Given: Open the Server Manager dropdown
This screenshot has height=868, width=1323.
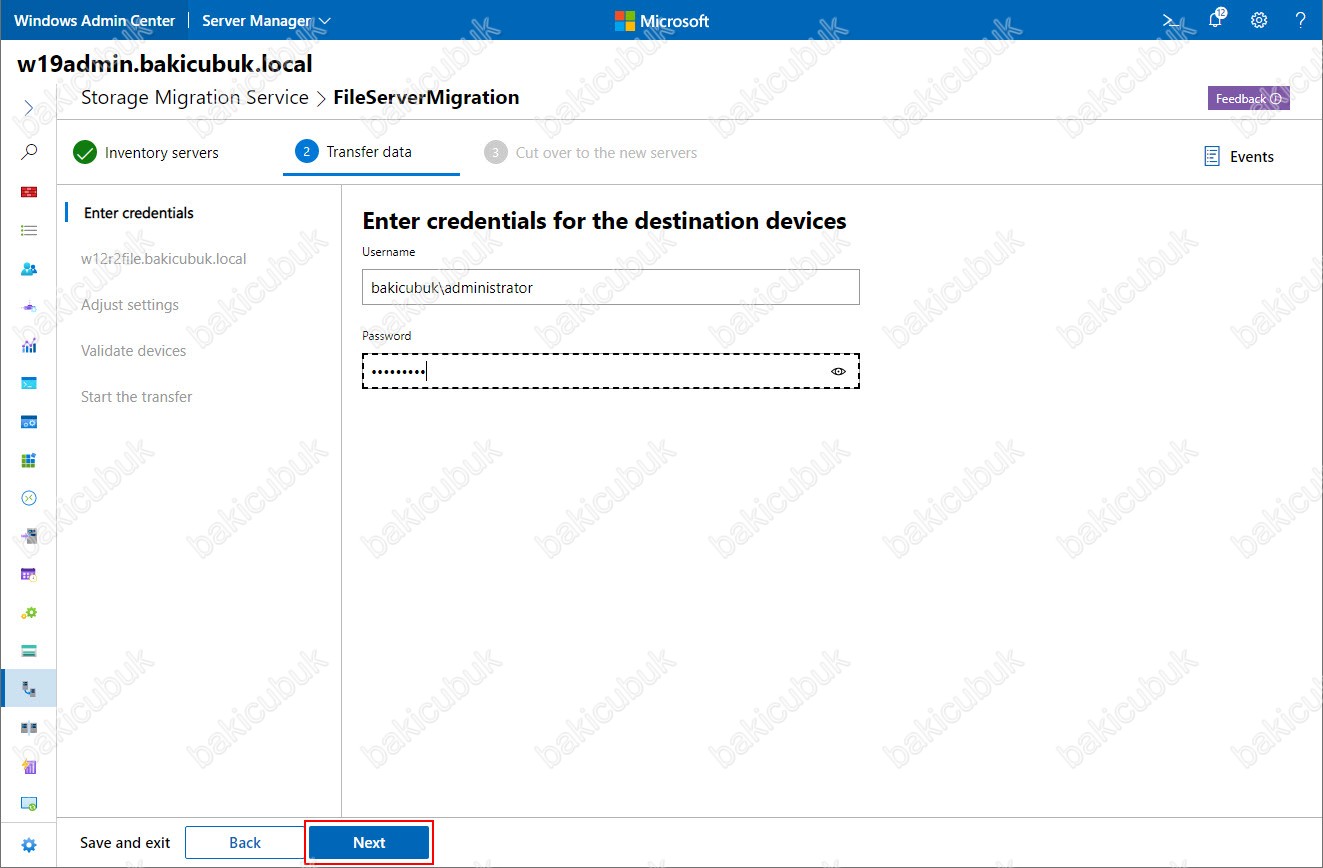Looking at the screenshot, I should pos(266,20).
